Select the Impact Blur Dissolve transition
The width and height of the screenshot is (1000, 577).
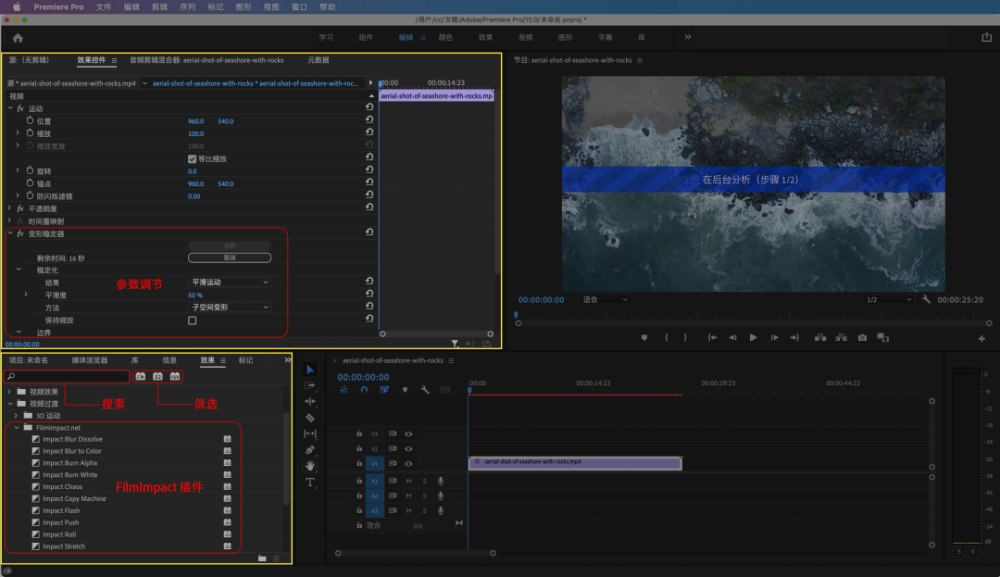point(72,439)
